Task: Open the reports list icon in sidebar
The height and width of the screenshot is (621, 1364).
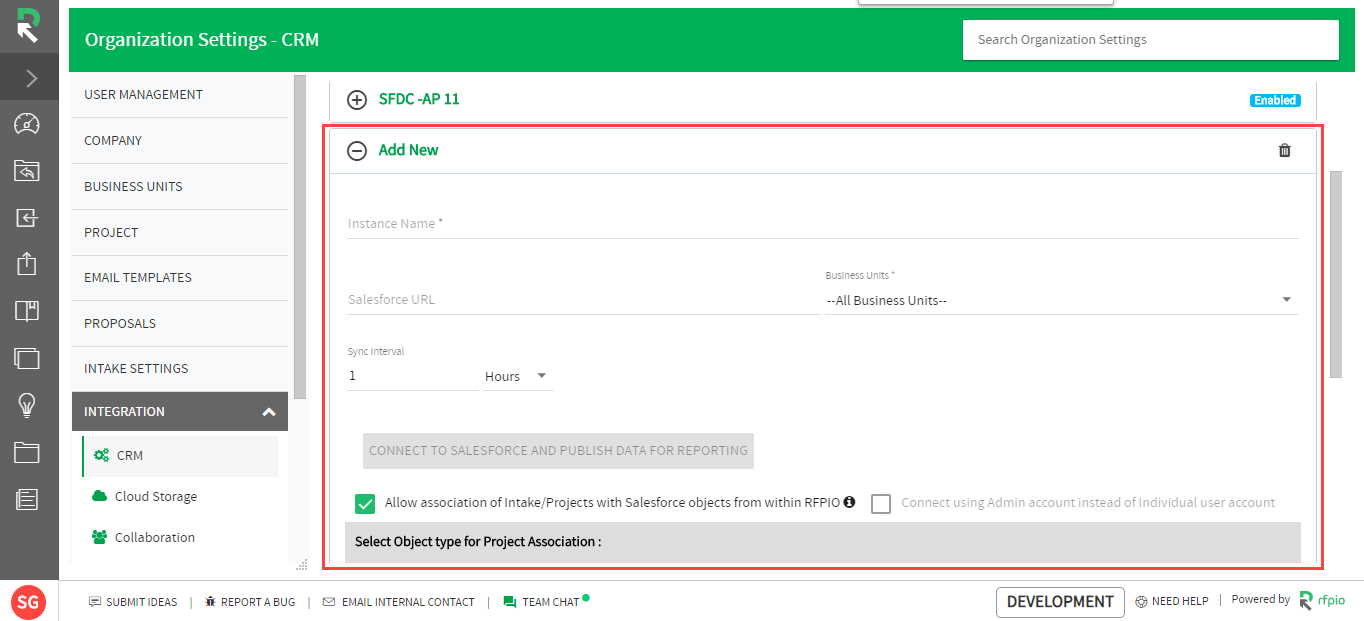Action: 27,498
